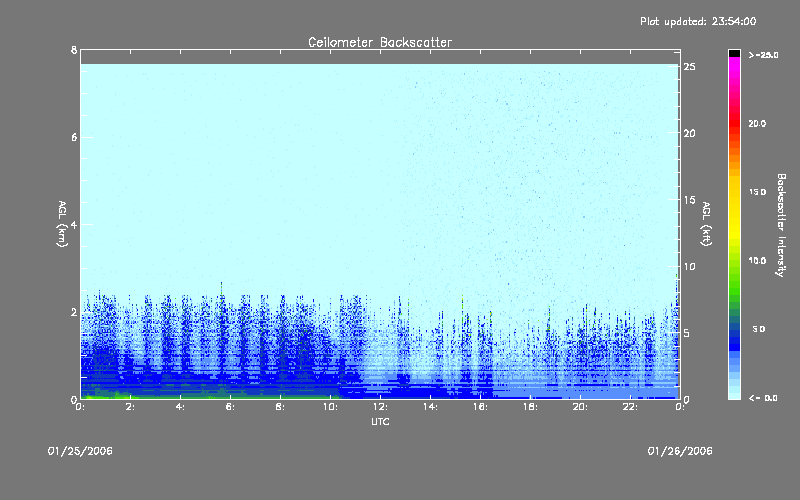Click the 15.0 colorbar tick value

757,192
